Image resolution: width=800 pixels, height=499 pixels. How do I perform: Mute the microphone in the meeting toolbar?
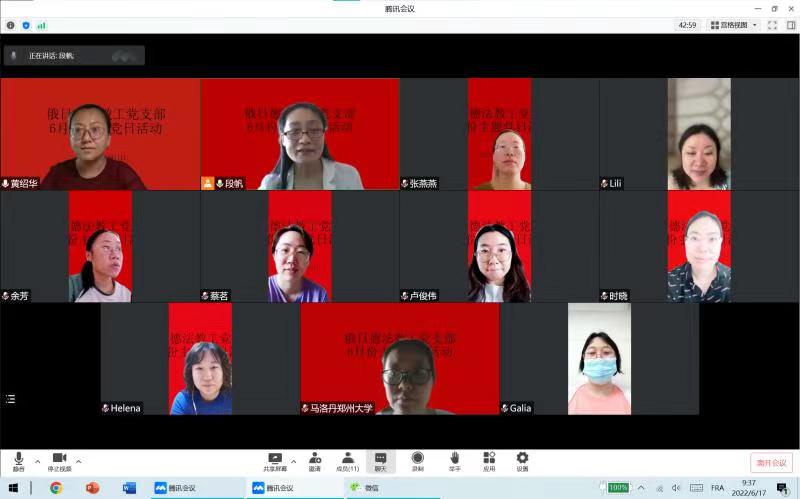[18, 459]
